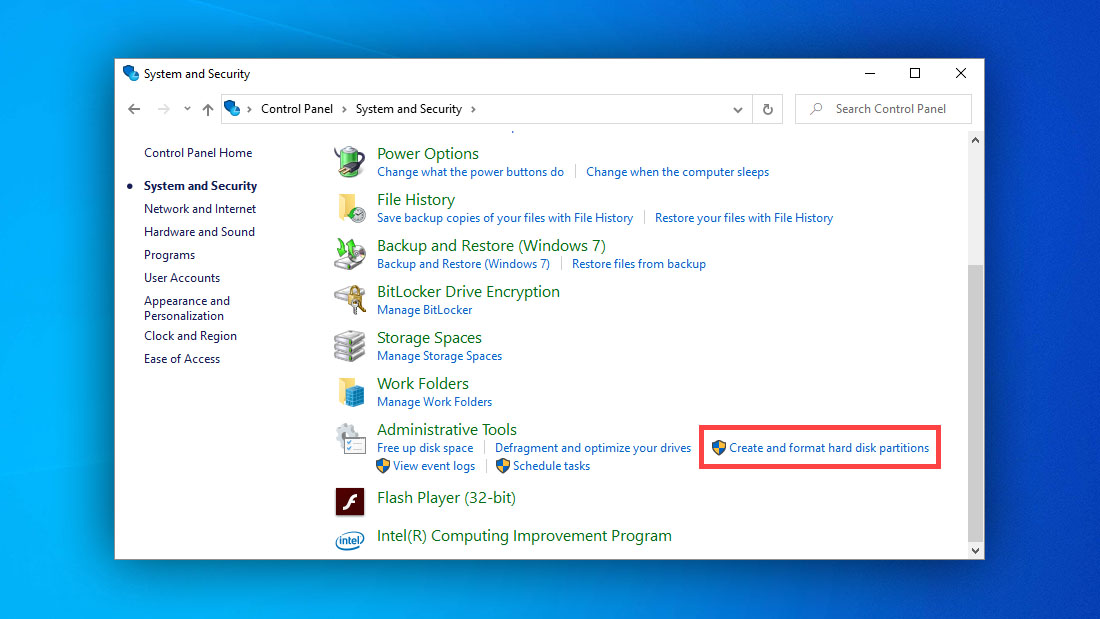Open Appearance and Personalization category
This screenshot has height=619, width=1100.
187,308
